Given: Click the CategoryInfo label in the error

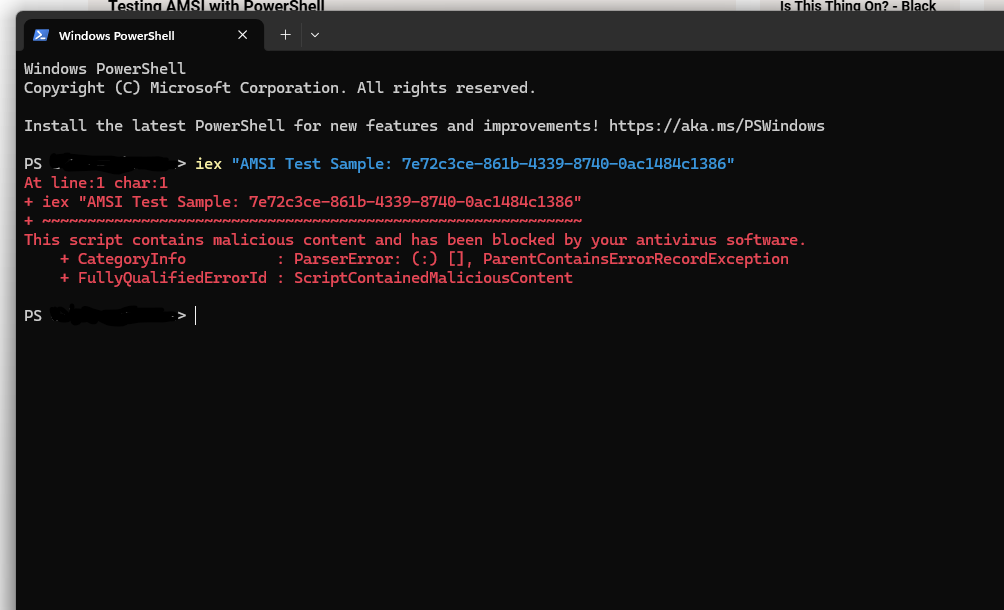Looking at the screenshot, I should click(132, 259).
